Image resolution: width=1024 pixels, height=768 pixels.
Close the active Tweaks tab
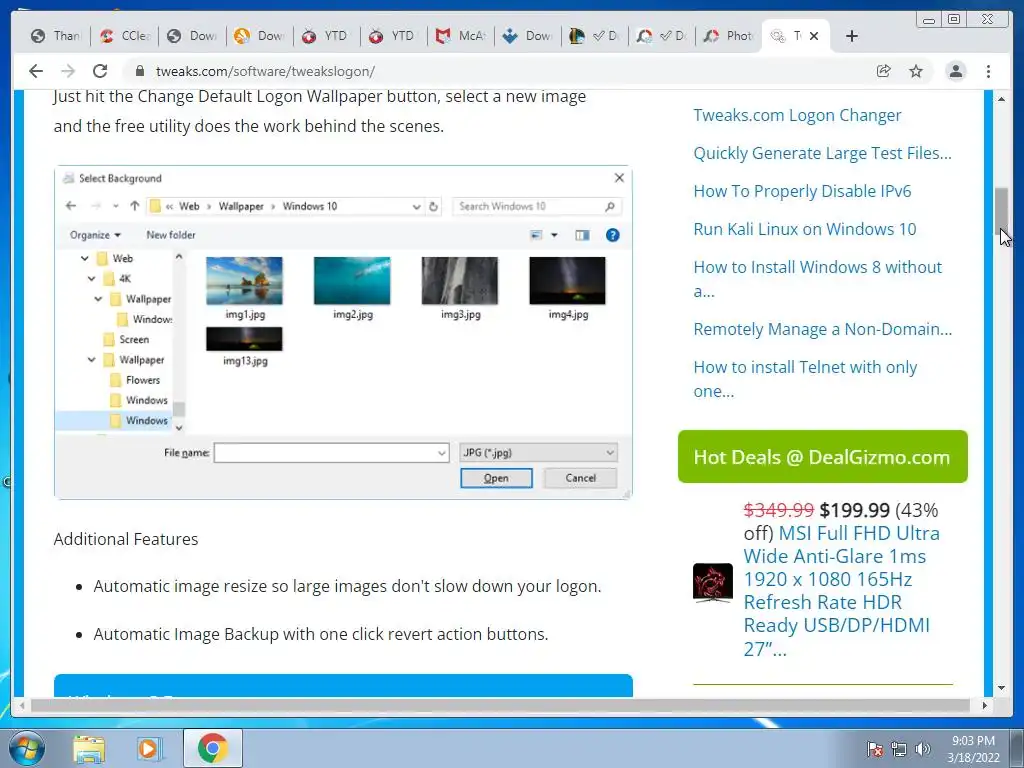pyautogui.click(x=814, y=36)
